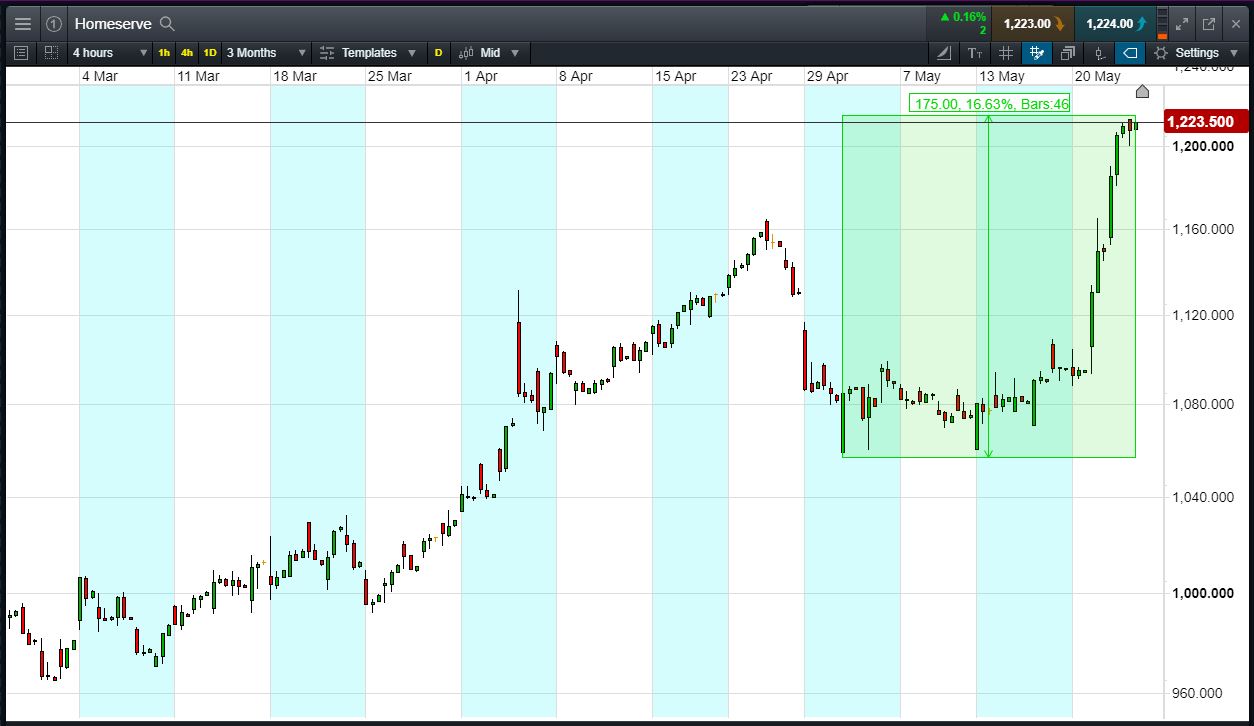Image resolution: width=1254 pixels, height=726 pixels.
Task: Click the 175.00, 16.63%, Bars:46 label
Action: (x=989, y=103)
